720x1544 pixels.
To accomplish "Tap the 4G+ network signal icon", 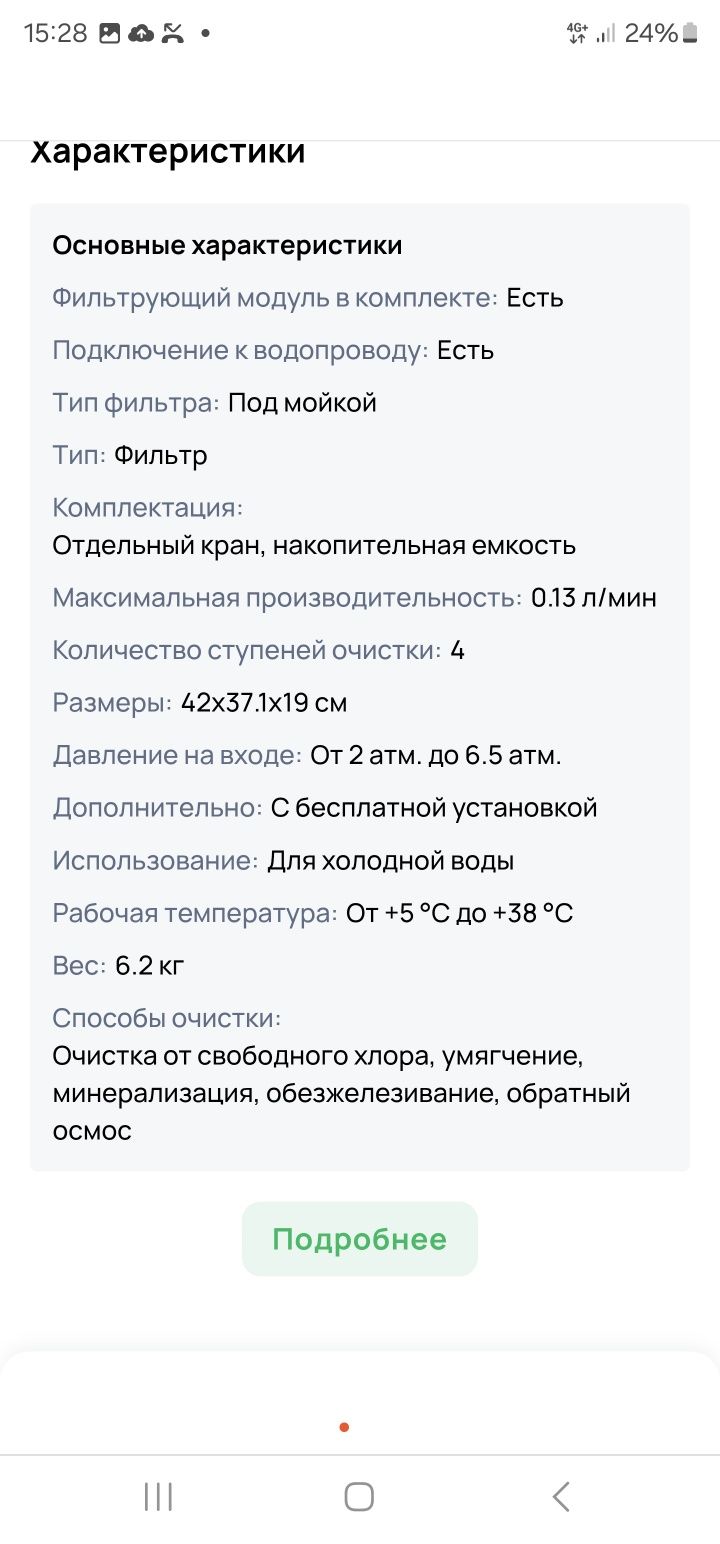I will click(577, 33).
